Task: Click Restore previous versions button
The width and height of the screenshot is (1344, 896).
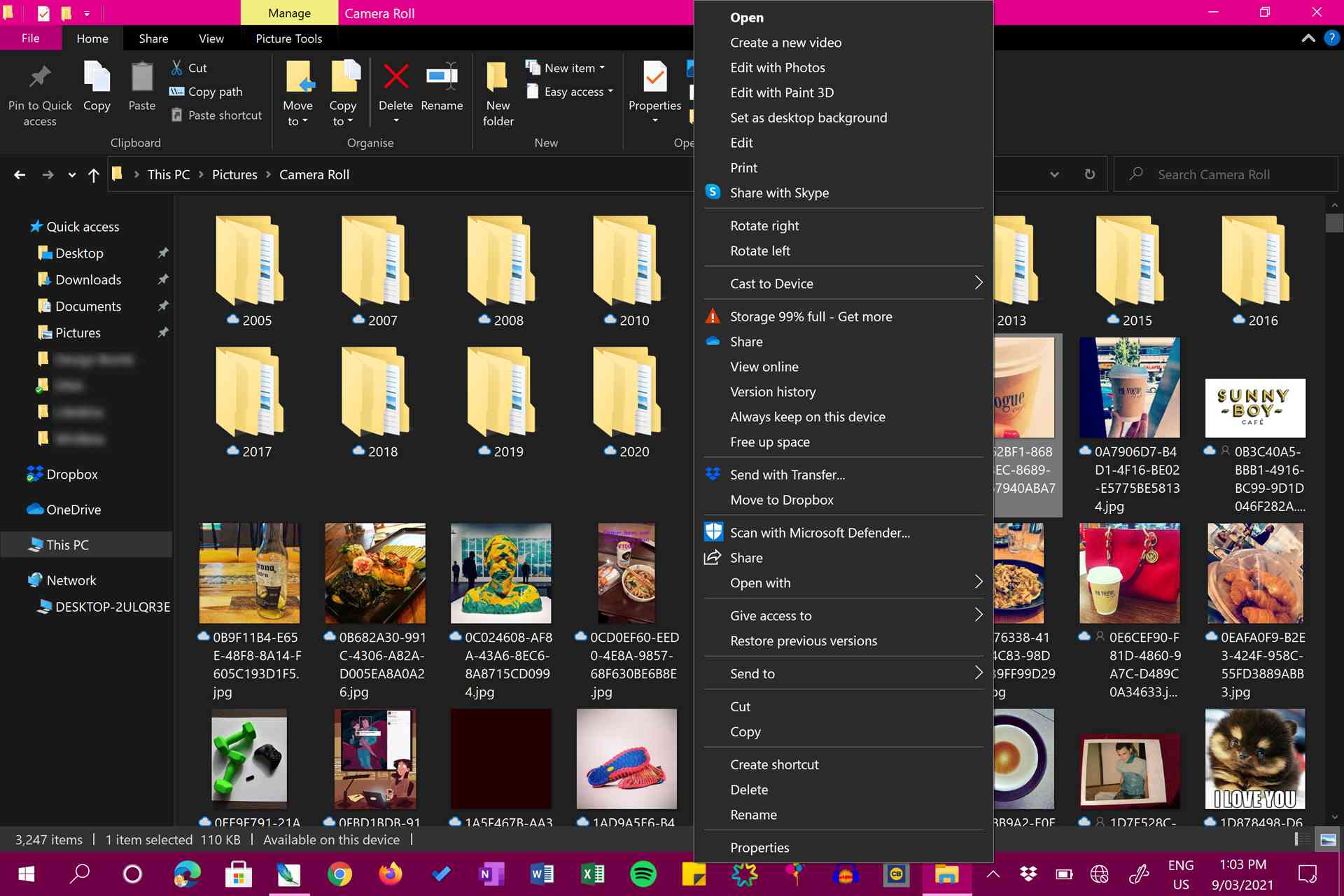Action: [803, 640]
